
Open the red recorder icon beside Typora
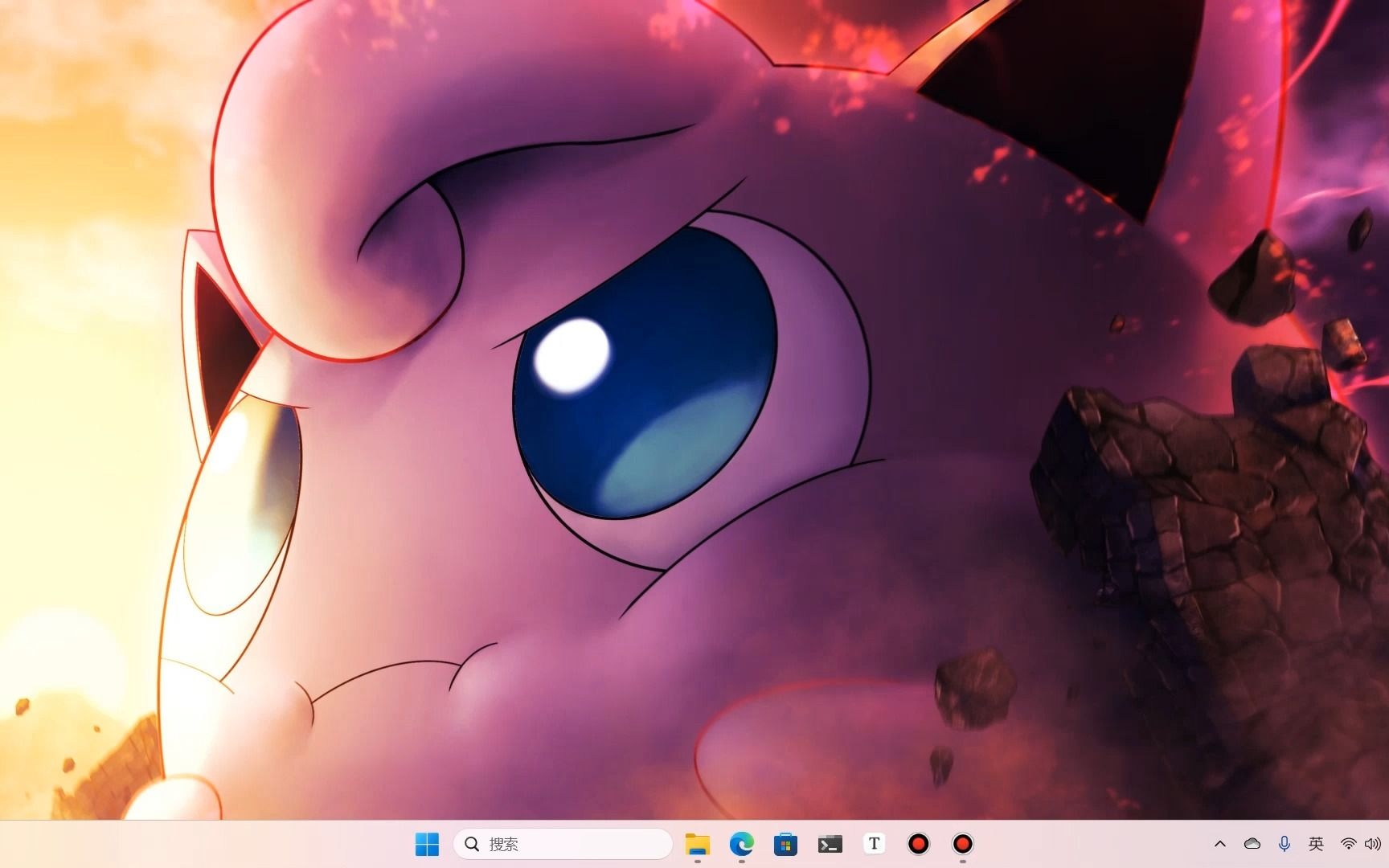(x=918, y=844)
